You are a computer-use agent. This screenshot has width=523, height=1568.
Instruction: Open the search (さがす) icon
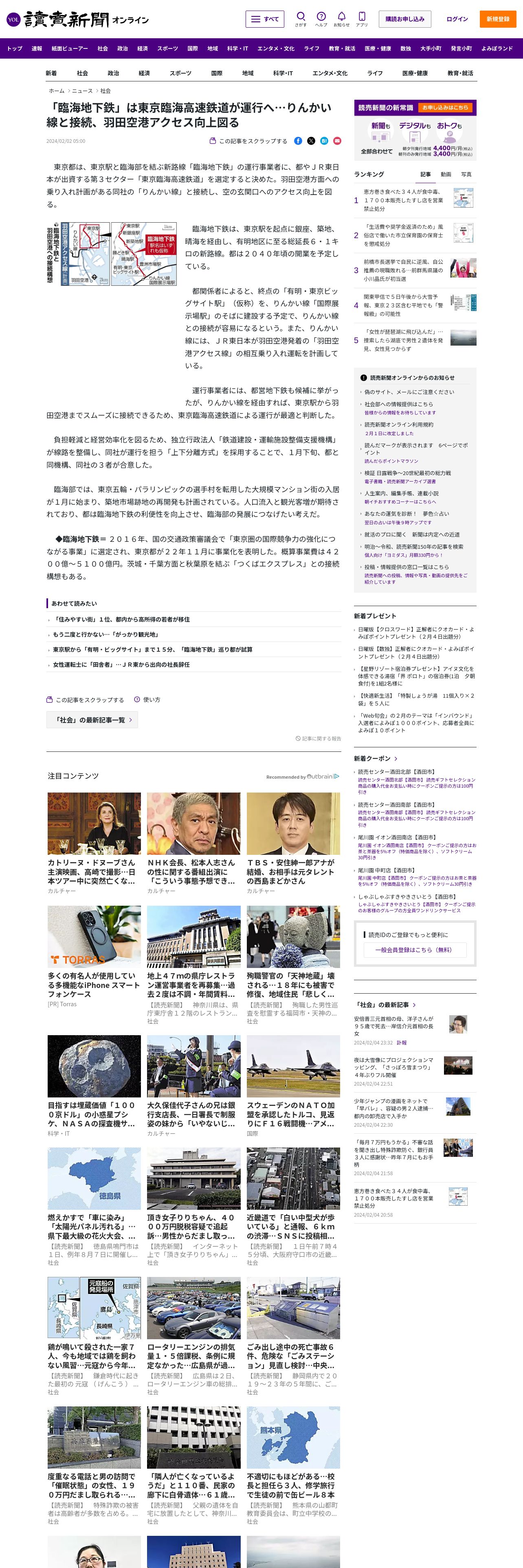[x=301, y=19]
